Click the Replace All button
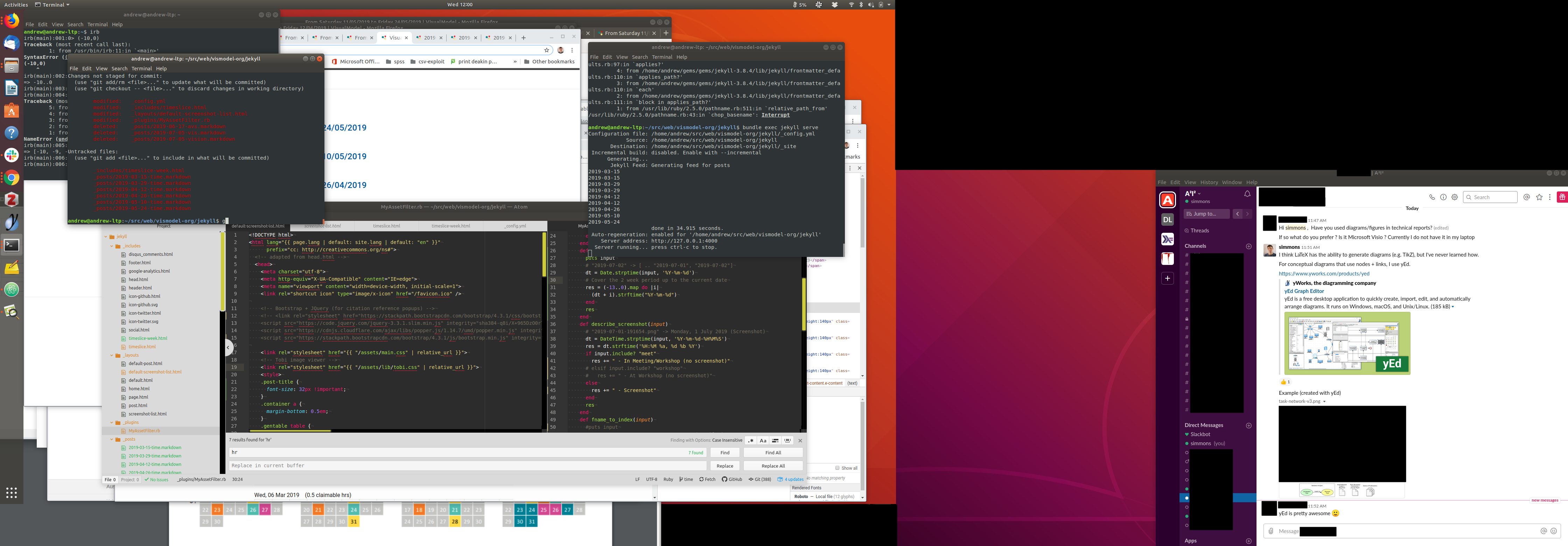Viewport: 1568px width, 546px height. [773, 466]
